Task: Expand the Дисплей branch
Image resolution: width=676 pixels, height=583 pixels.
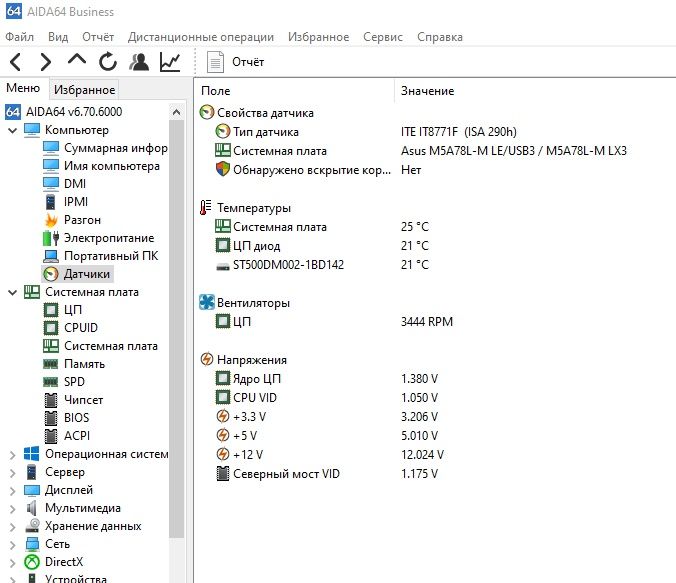Action: pos(13,491)
